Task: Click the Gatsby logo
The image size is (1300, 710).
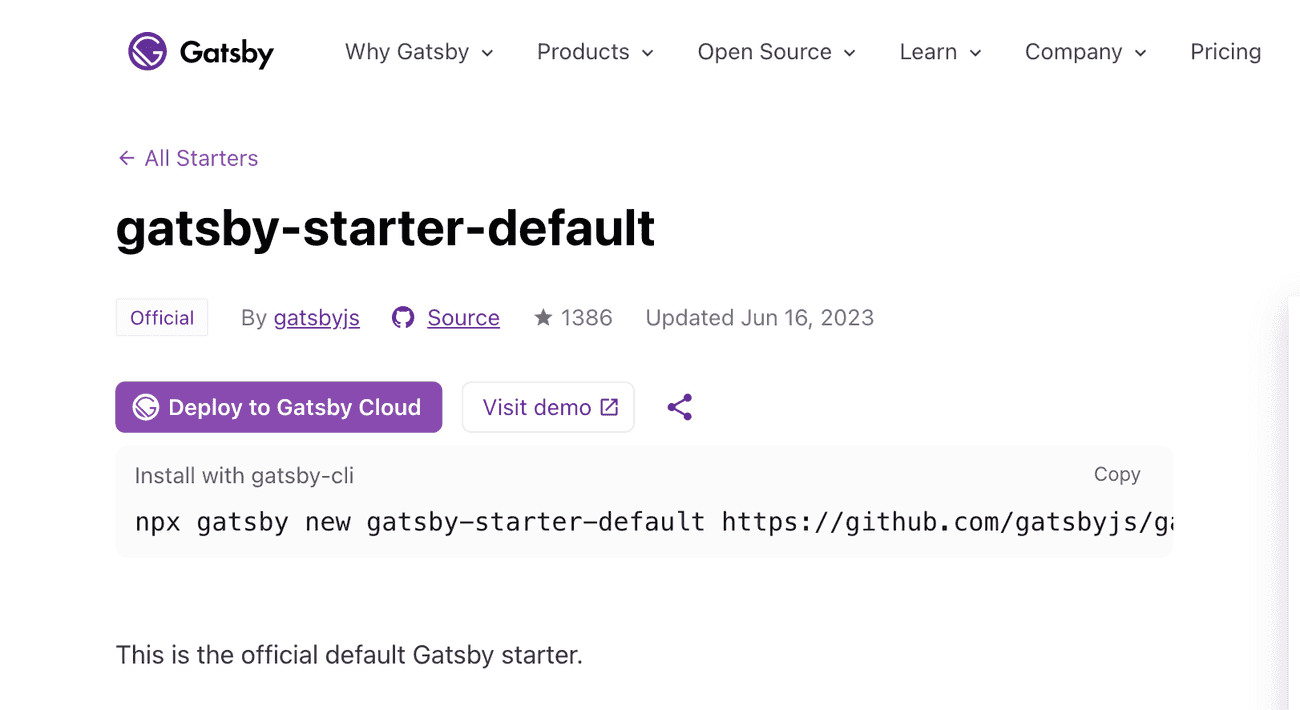Action: point(199,51)
